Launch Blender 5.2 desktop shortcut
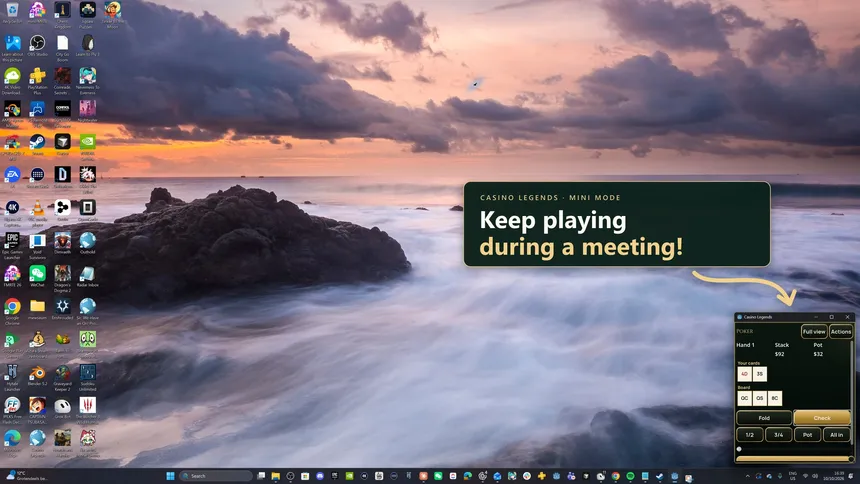The image size is (860, 484). [37, 375]
